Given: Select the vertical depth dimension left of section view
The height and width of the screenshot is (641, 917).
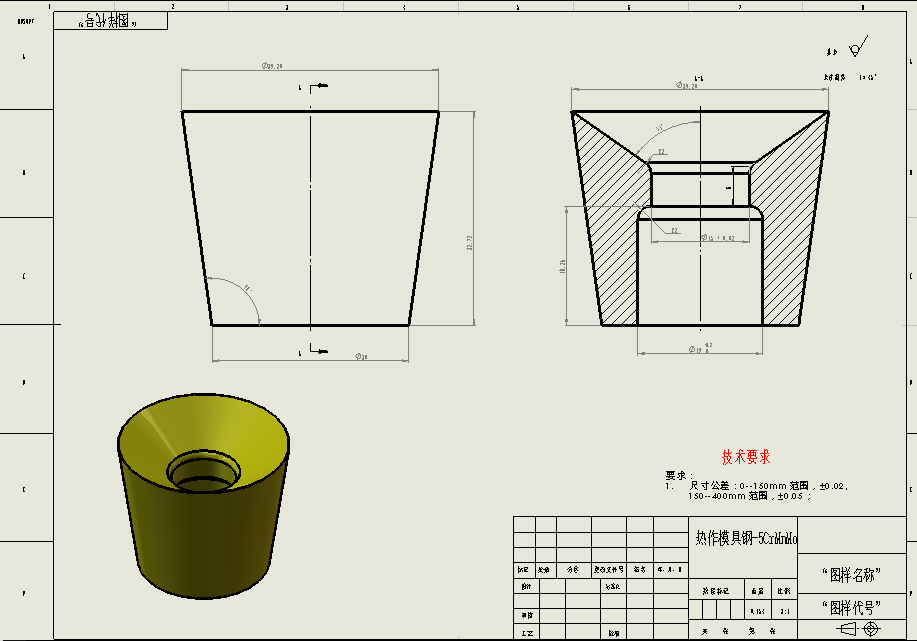Looking at the screenshot, I should tap(563, 267).
